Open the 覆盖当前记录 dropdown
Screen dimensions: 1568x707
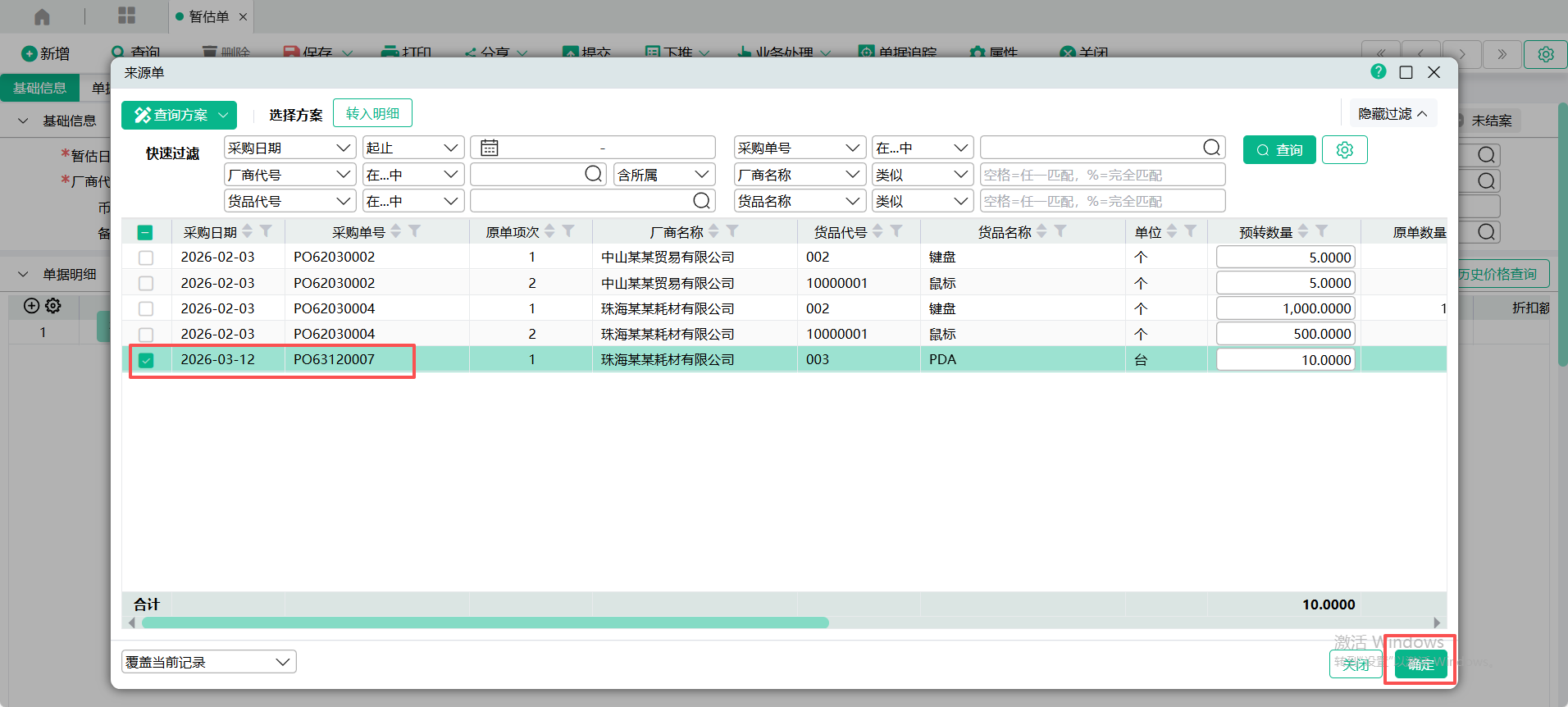pos(209,662)
